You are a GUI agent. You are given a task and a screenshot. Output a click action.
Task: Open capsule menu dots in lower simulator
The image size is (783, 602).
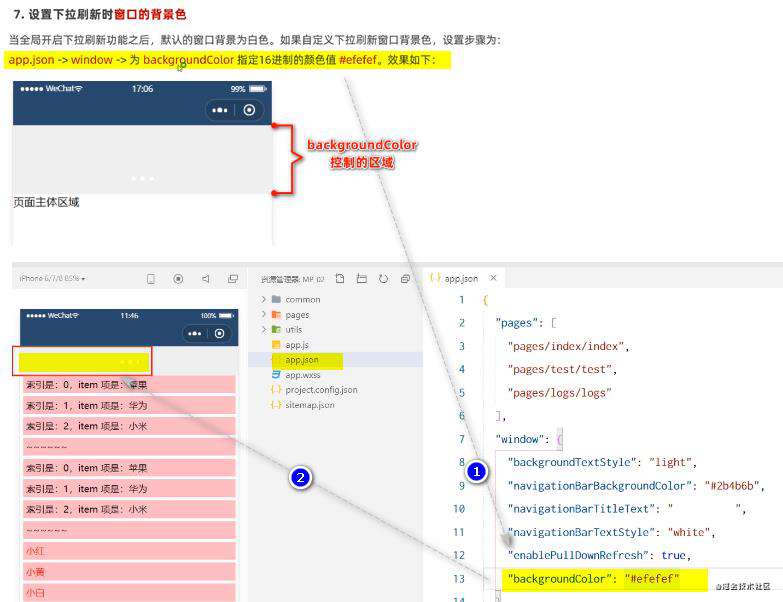tap(195, 333)
